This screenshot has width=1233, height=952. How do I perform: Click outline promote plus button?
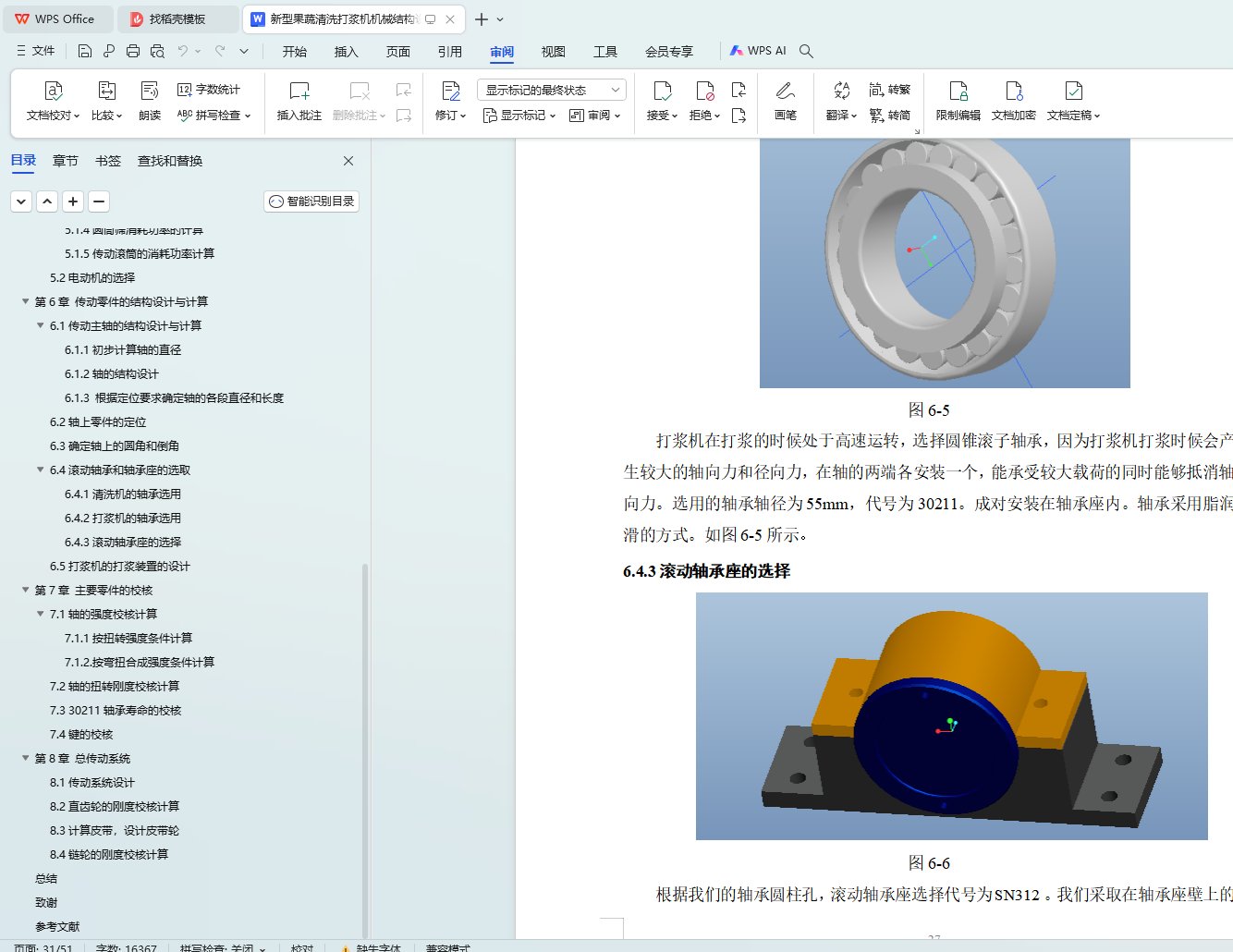point(73,201)
